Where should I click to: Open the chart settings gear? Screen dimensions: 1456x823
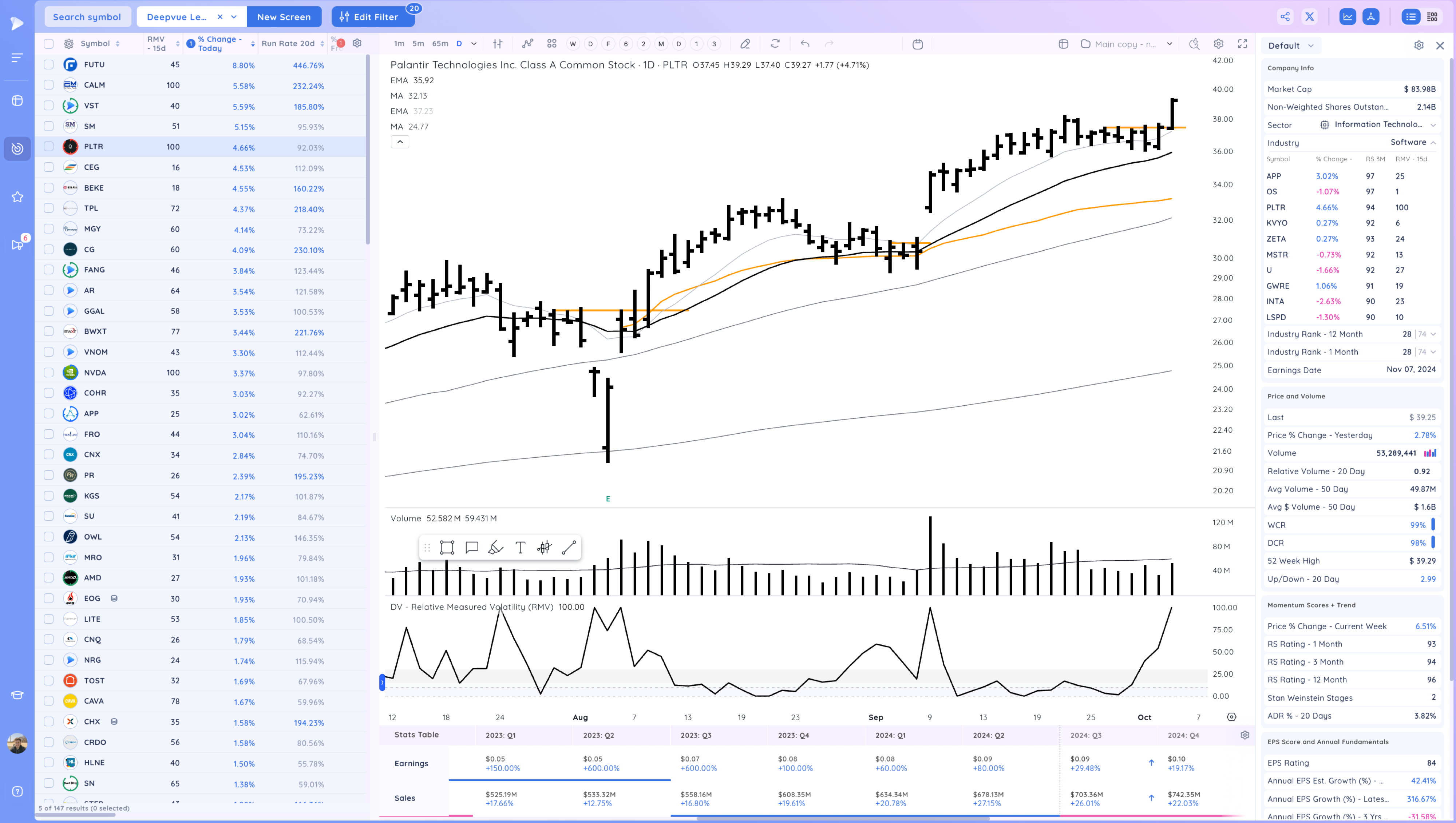(x=1219, y=44)
